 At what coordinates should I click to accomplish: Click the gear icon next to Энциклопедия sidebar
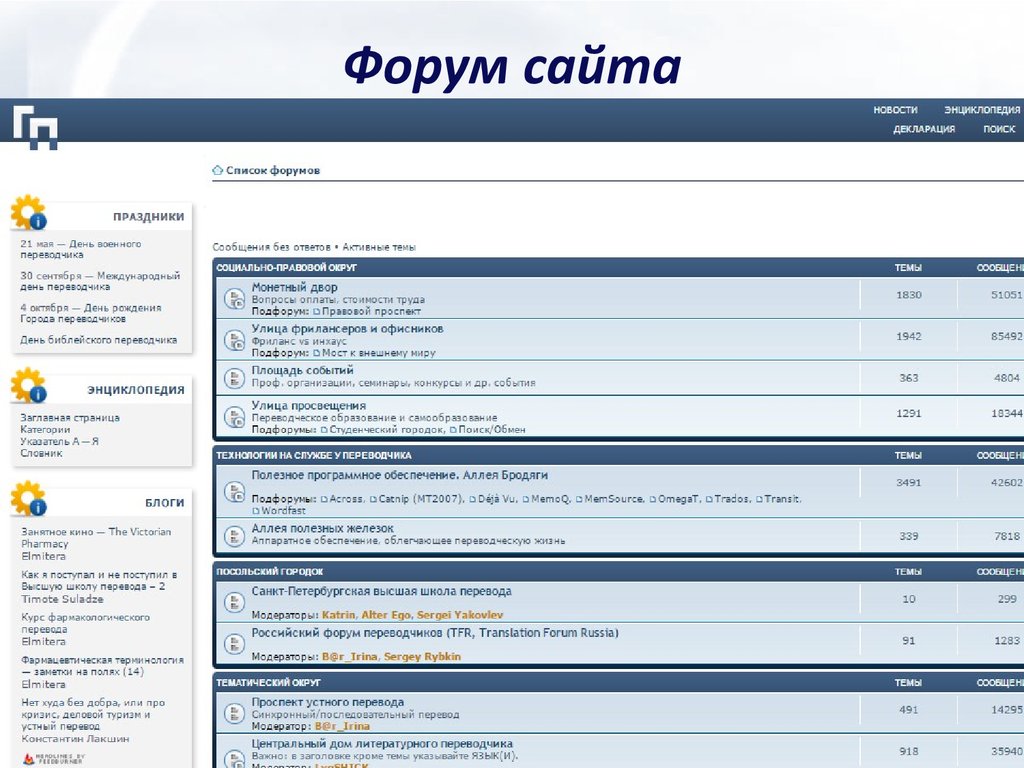click(28, 386)
